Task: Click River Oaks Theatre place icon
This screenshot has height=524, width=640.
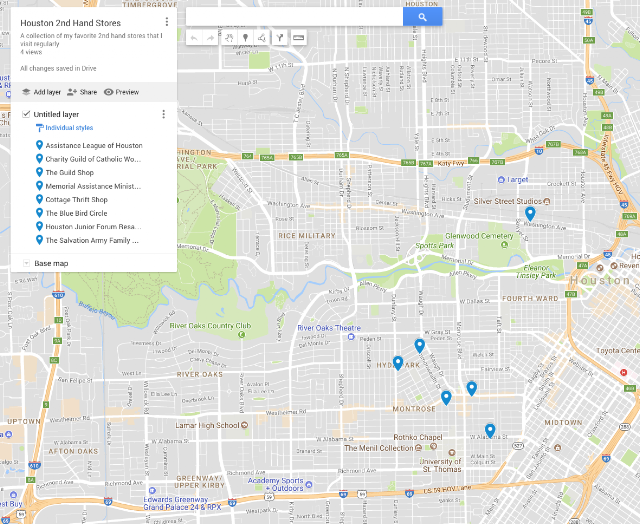Action: pos(351,337)
